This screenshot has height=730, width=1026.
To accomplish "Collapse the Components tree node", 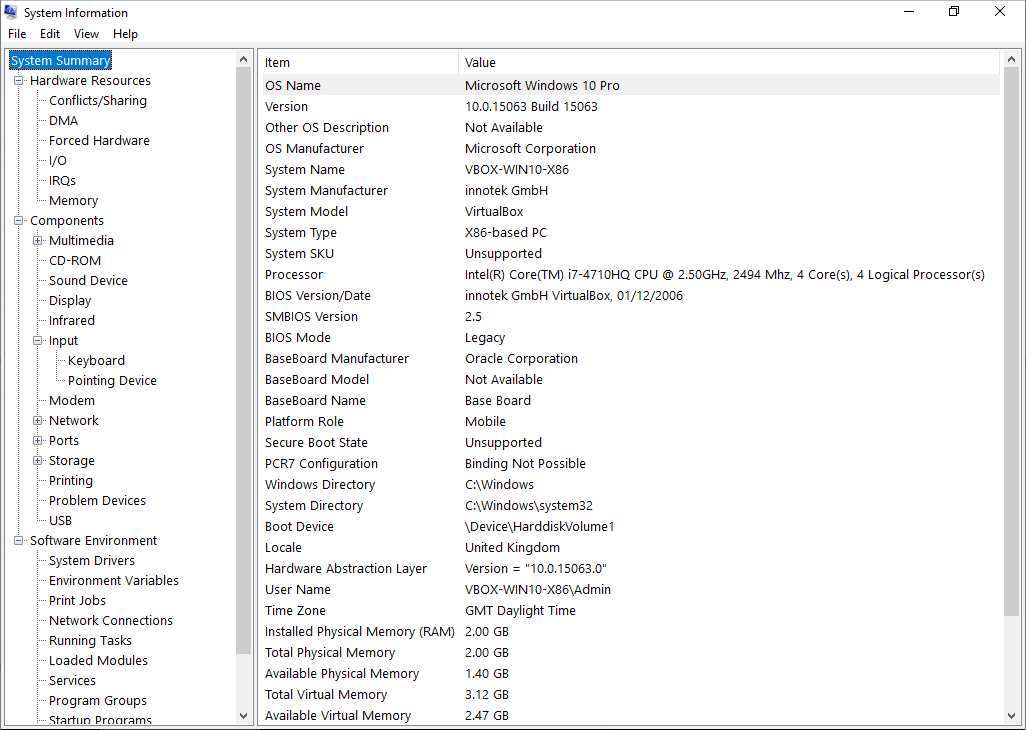I will [19, 220].
